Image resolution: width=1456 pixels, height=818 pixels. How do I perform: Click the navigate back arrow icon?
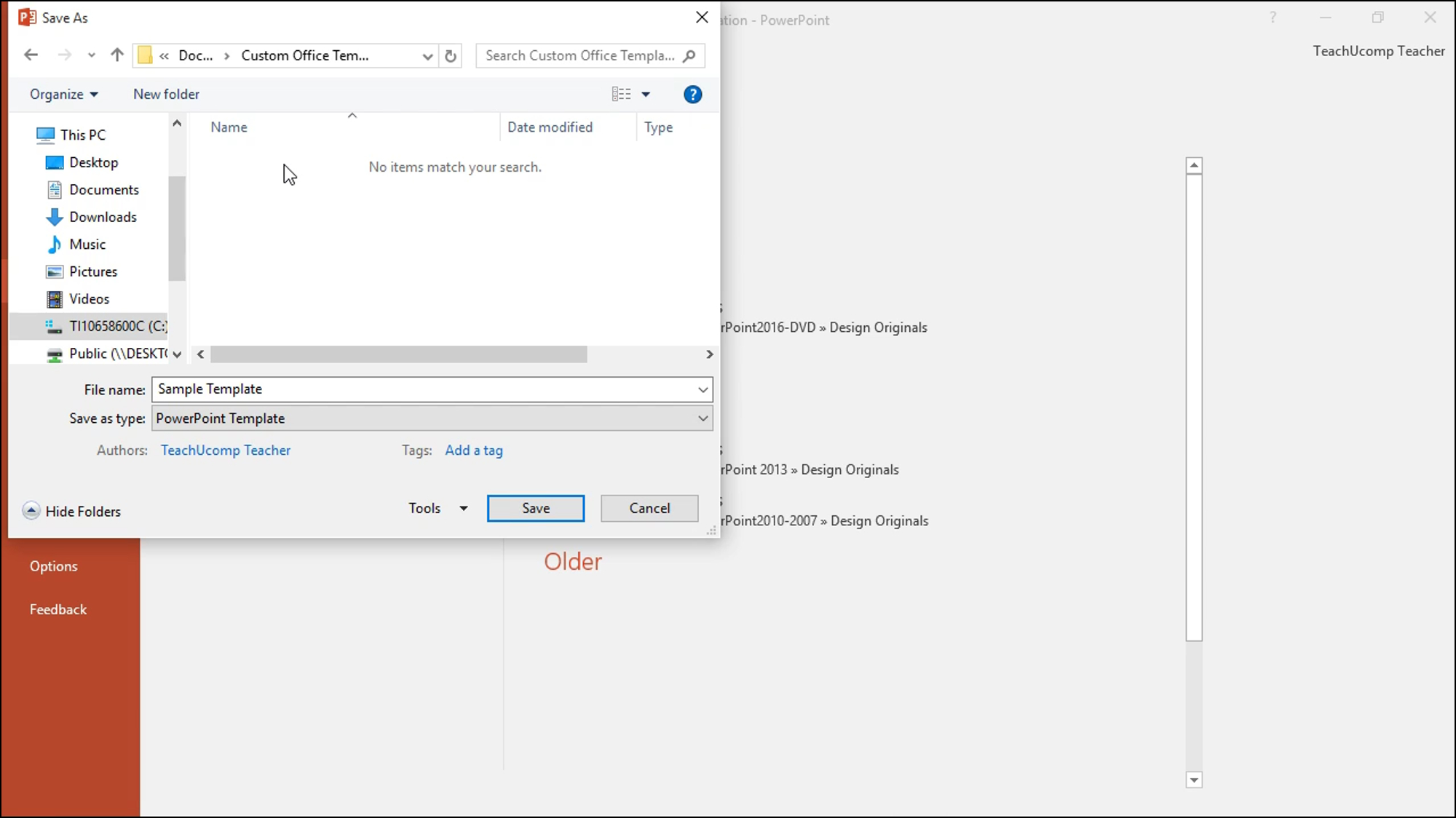(x=31, y=55)
